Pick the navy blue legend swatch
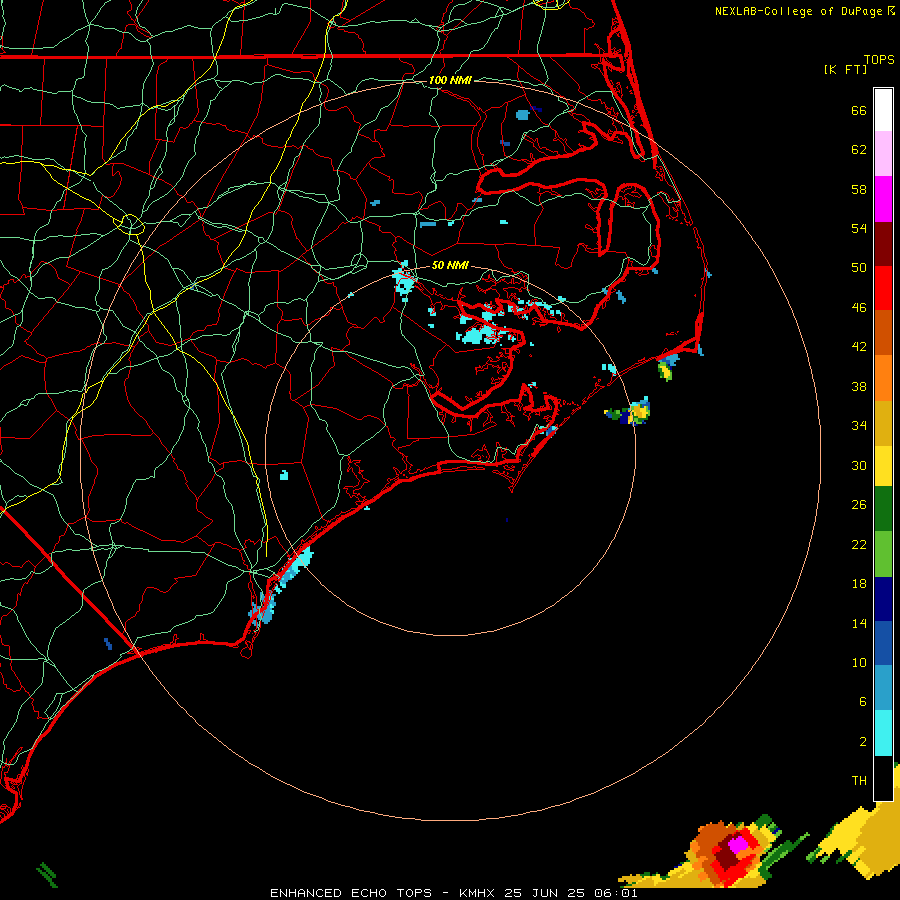The width and height of the screenshot is (900, 900). click(883, 599)
